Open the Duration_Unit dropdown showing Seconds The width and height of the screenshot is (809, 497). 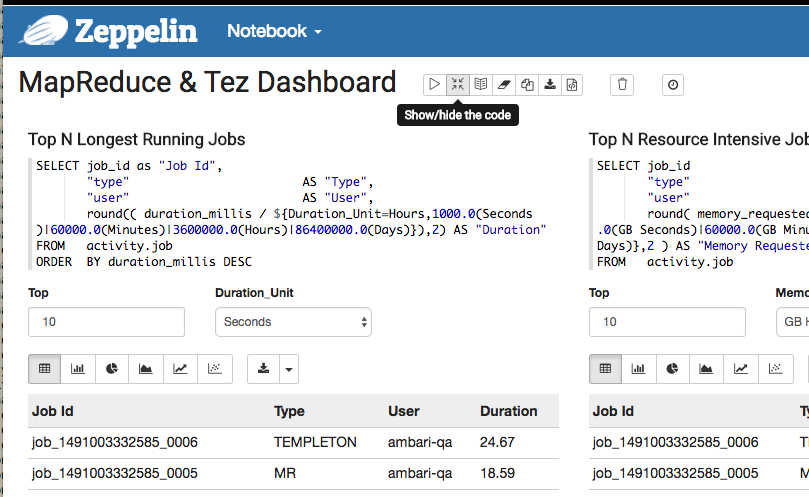click(x=293, y=322)
